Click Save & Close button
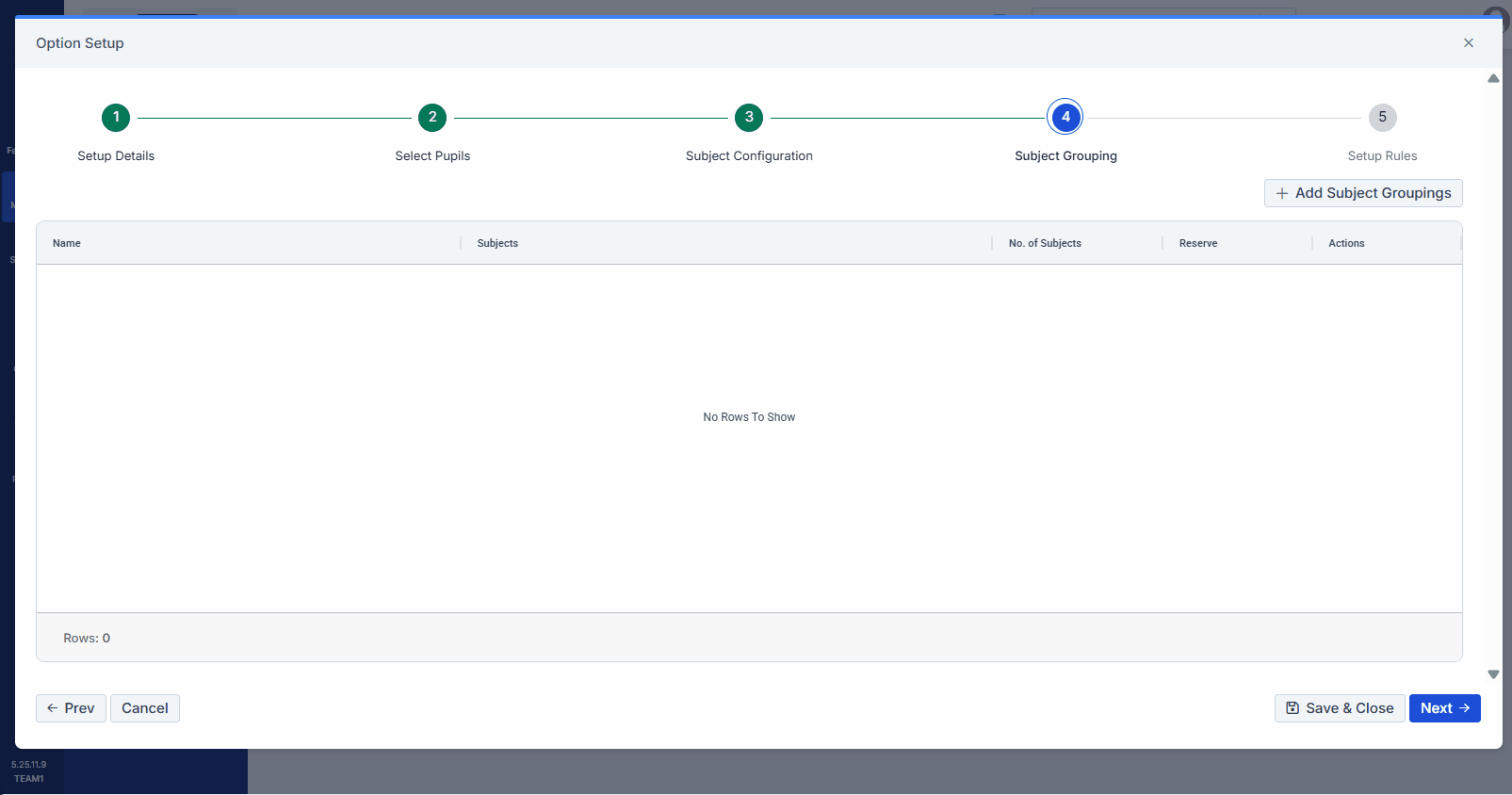Screen dimensions: 1512x795 pyautogui.click(x=1339, y=708)
